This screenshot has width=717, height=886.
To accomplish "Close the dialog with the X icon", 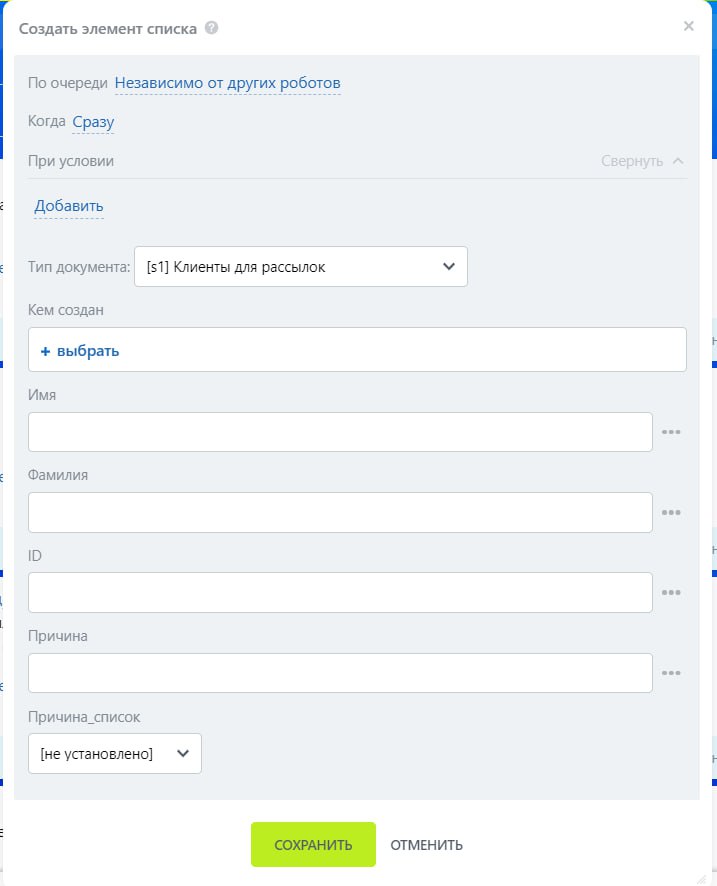I will pyautogui.click(x=688, y=27).
